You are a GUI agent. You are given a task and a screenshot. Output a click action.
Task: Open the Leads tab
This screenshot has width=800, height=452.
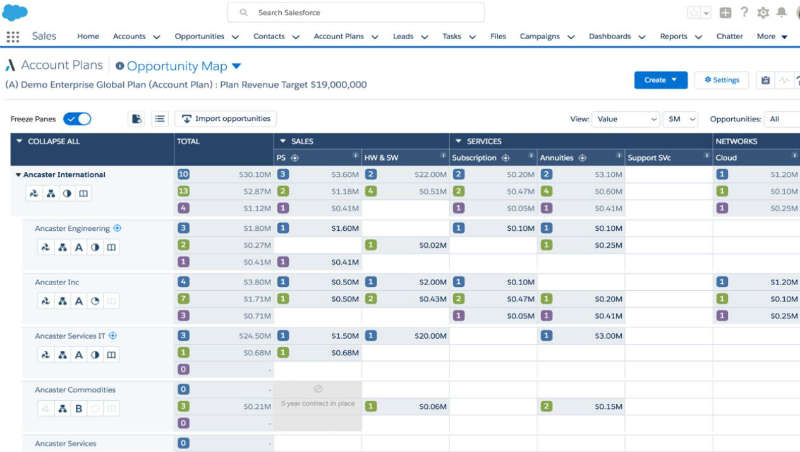[403, 36]
